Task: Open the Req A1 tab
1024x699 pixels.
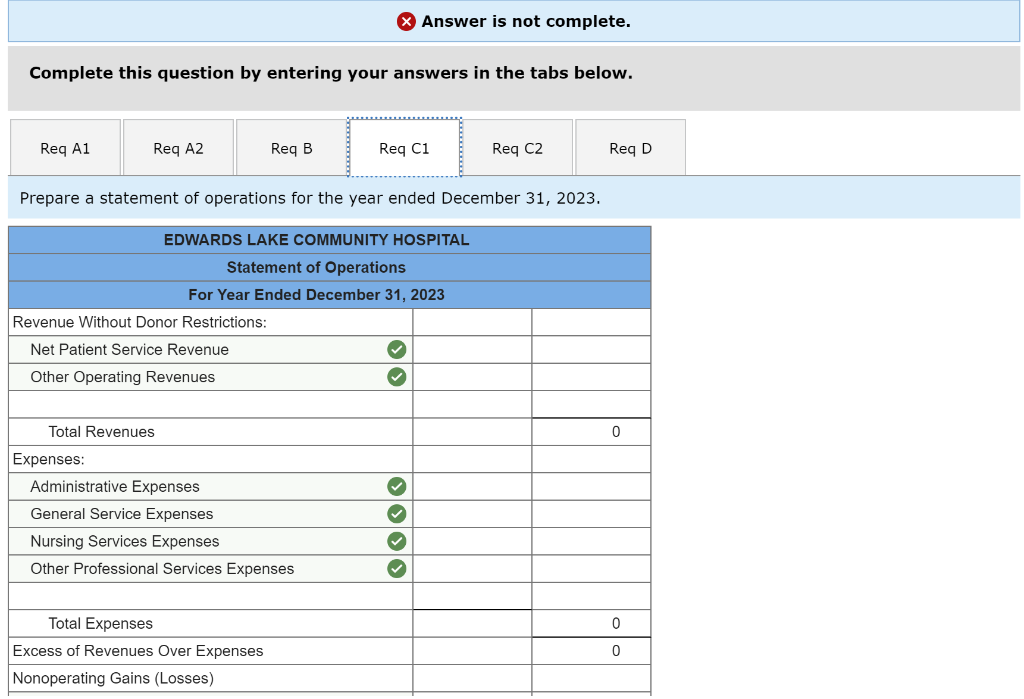Action: [x=65, y=148]
